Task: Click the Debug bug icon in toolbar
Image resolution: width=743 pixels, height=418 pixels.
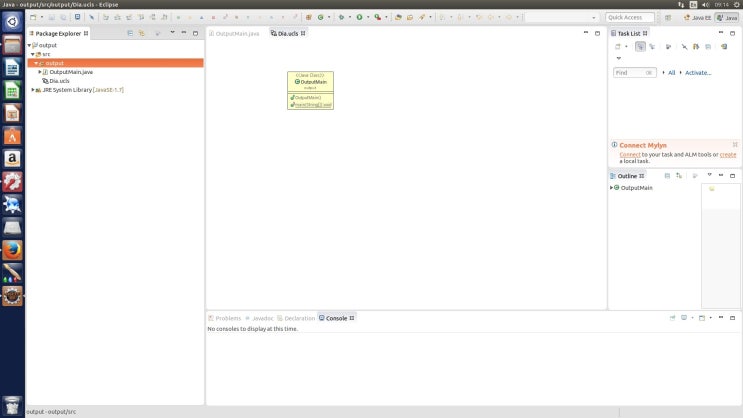Action: pyautogui.click(x=341, y=17)
